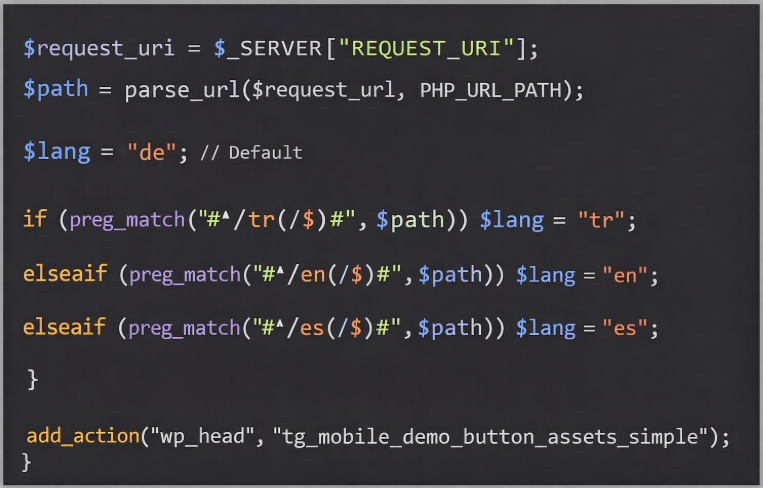The height and width of the screenshot is (488, 763).
Task: Click the // Default comment
Action: click(x=250, y=153)
